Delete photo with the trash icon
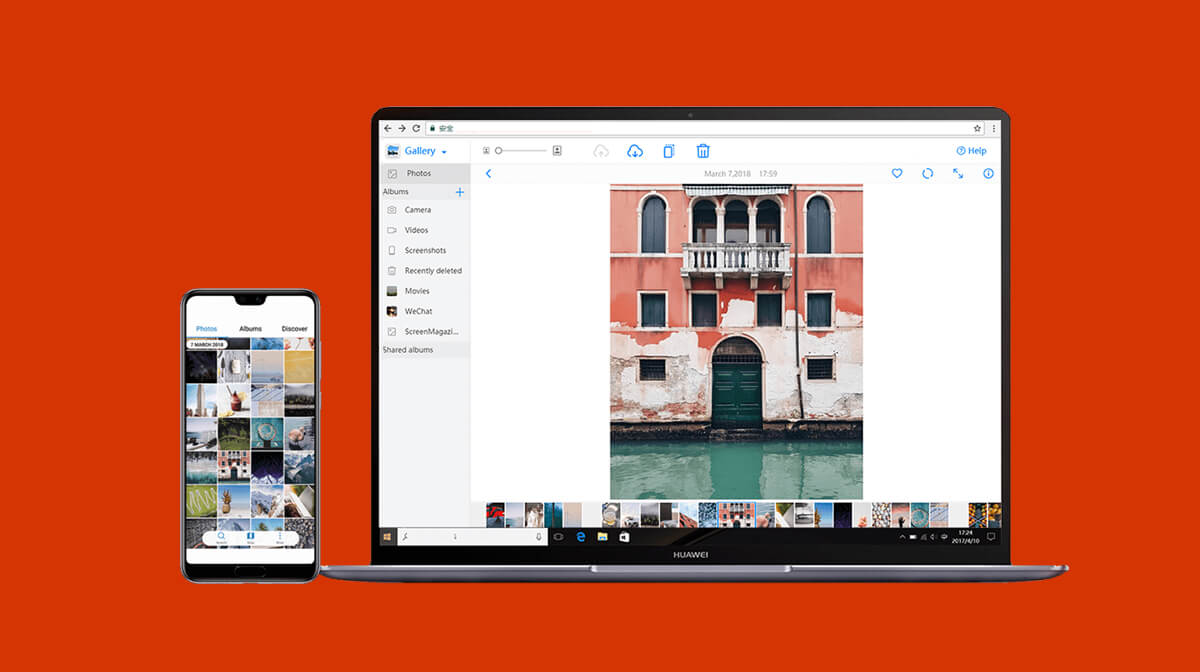This screenshot has width=1200, height=672. click(703, 151)
